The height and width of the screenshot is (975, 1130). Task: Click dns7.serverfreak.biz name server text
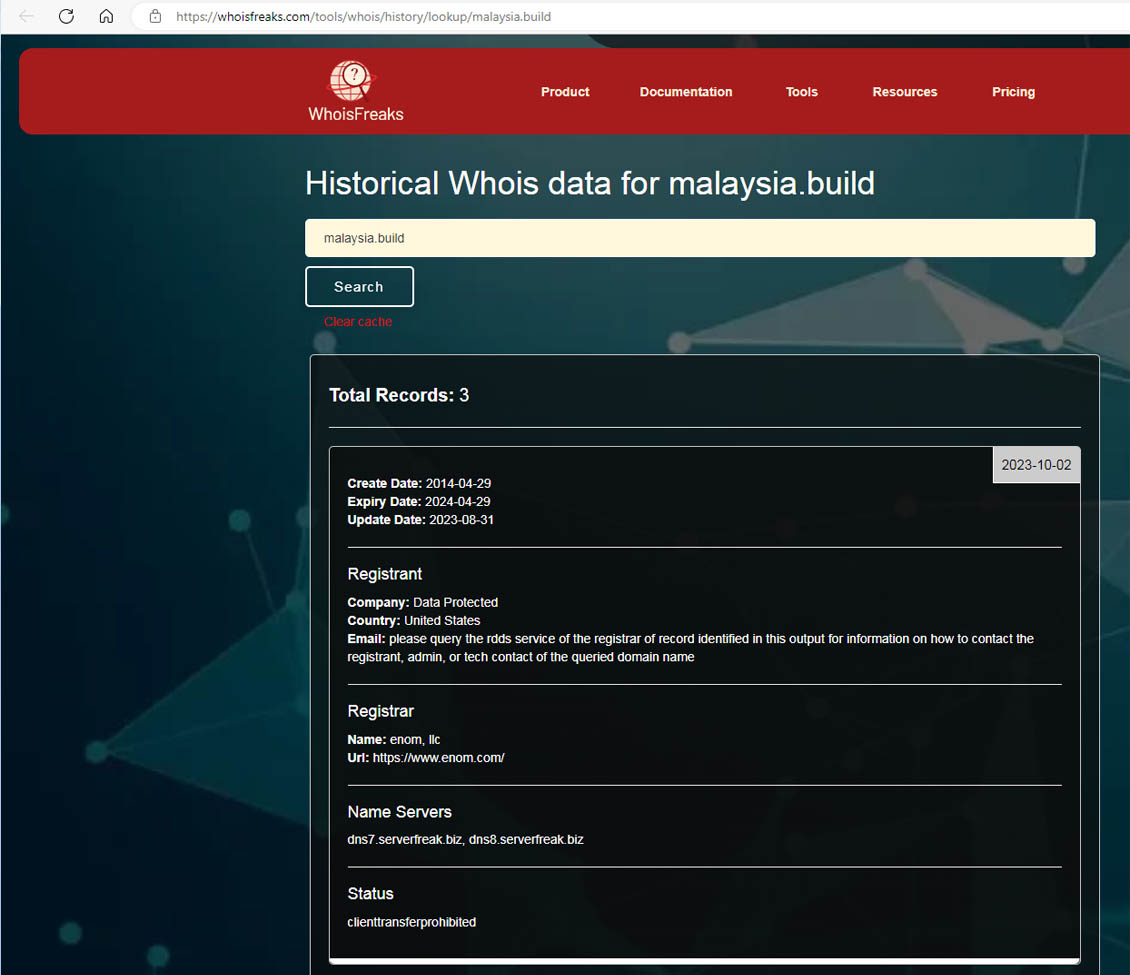click(x=405, y=840)
